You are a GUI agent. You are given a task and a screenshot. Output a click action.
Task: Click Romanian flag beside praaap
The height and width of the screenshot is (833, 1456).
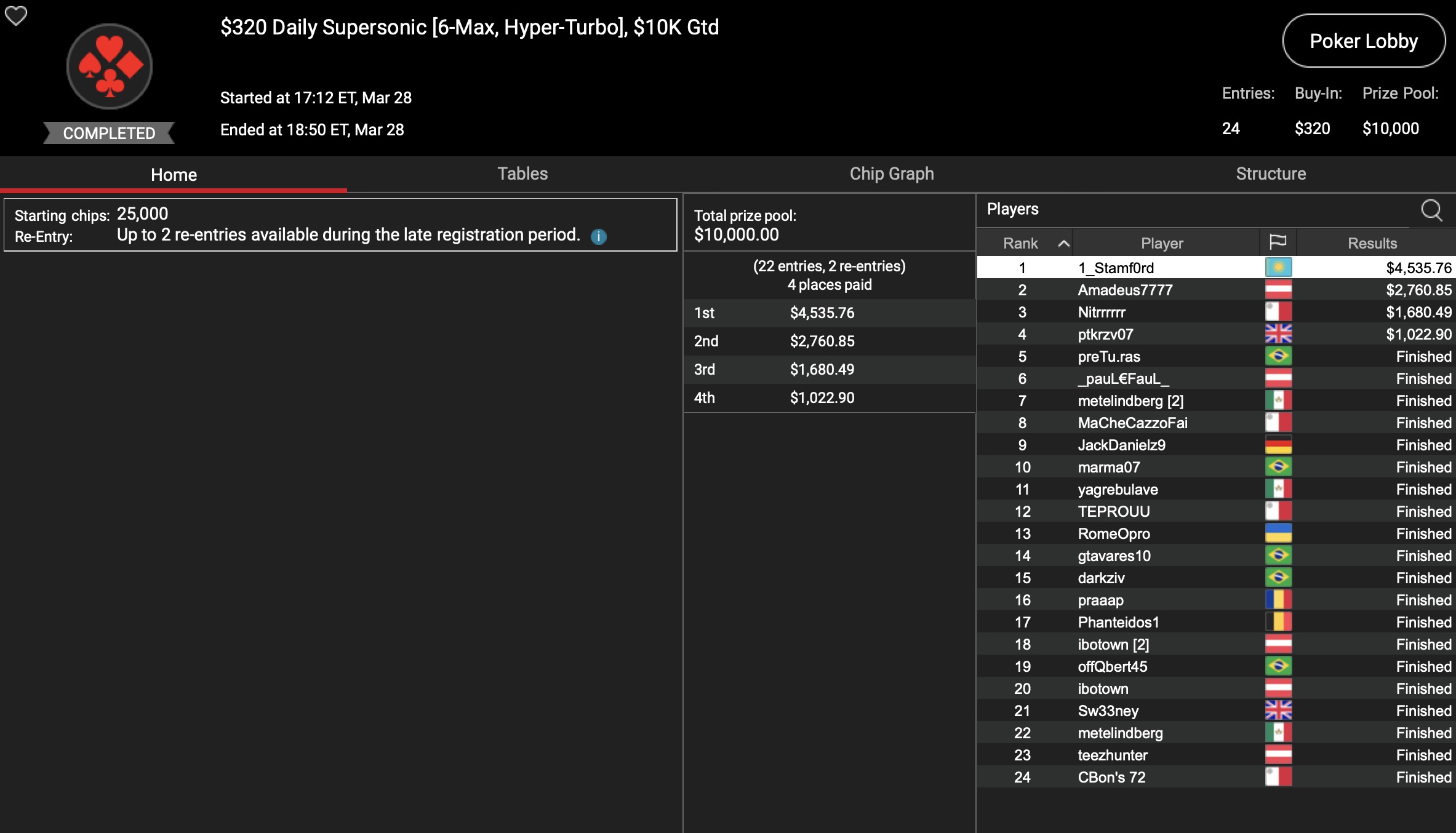point(1278,600)
